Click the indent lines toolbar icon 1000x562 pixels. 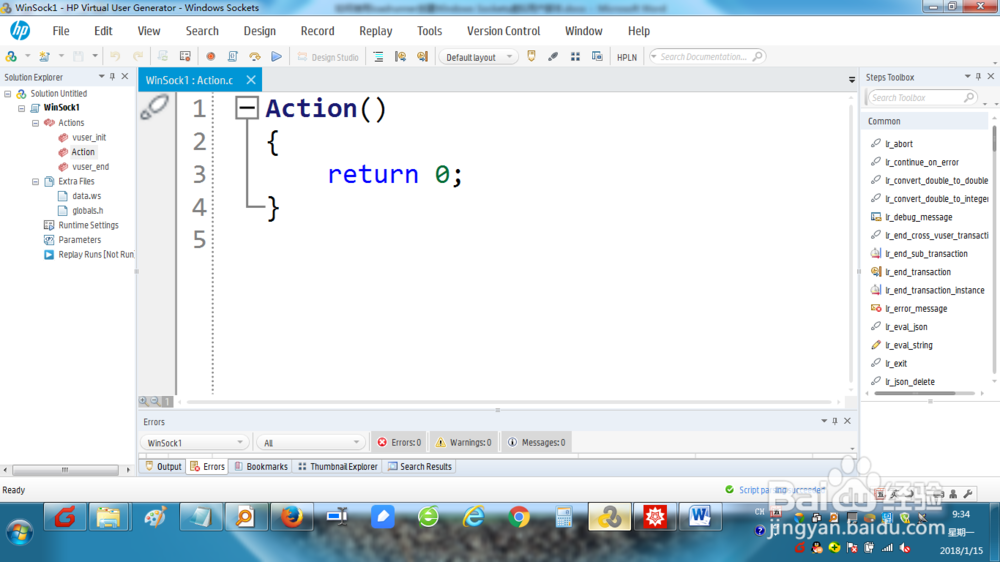(x=378, y=57)
